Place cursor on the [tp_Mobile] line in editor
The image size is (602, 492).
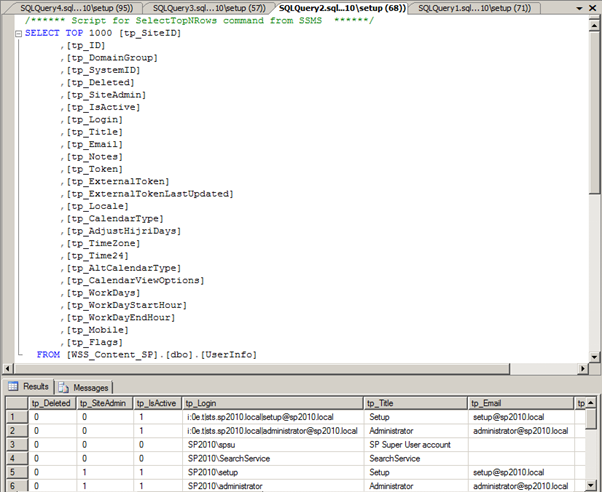point(94,330)
